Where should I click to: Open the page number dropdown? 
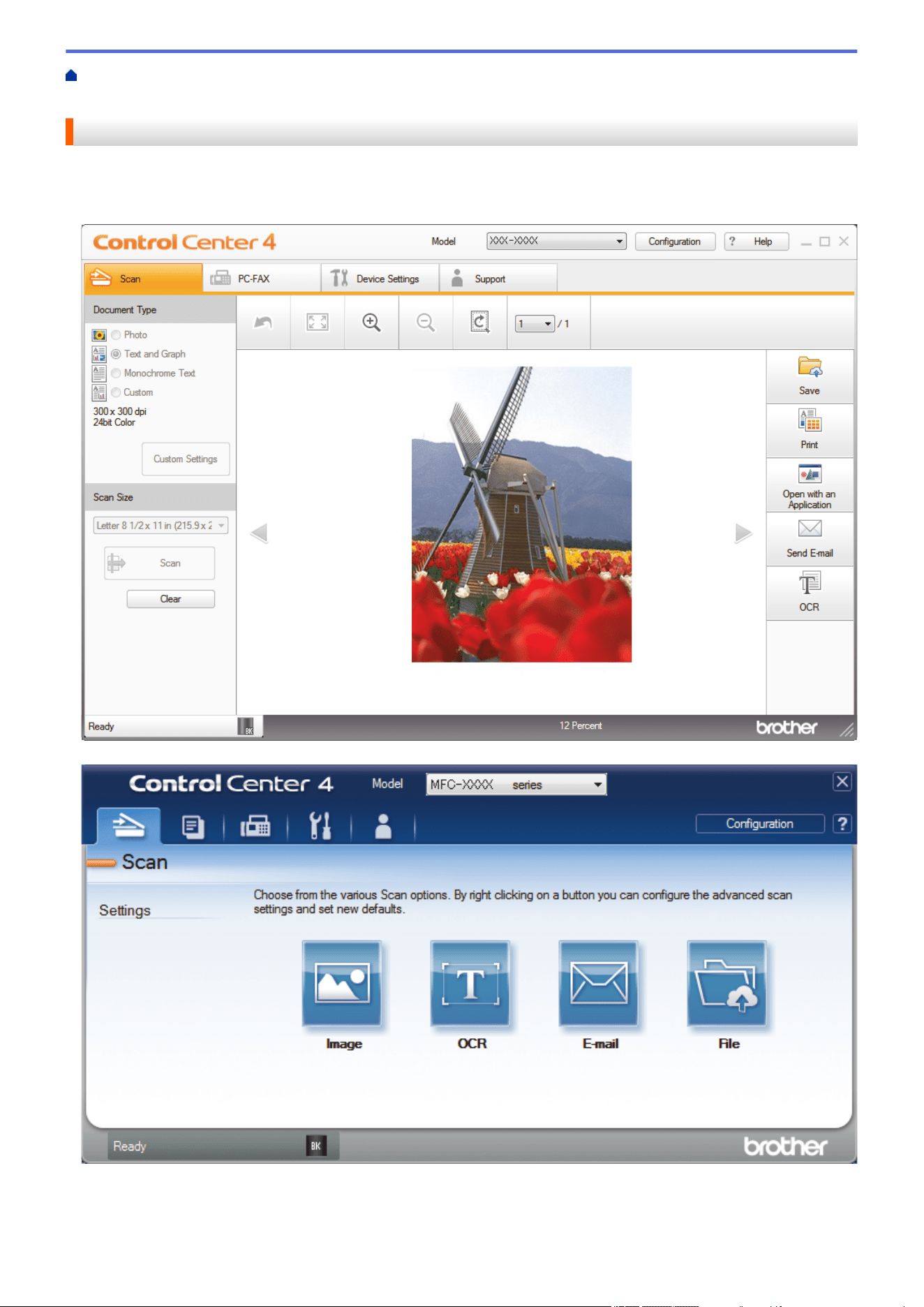tap(535, 324)
